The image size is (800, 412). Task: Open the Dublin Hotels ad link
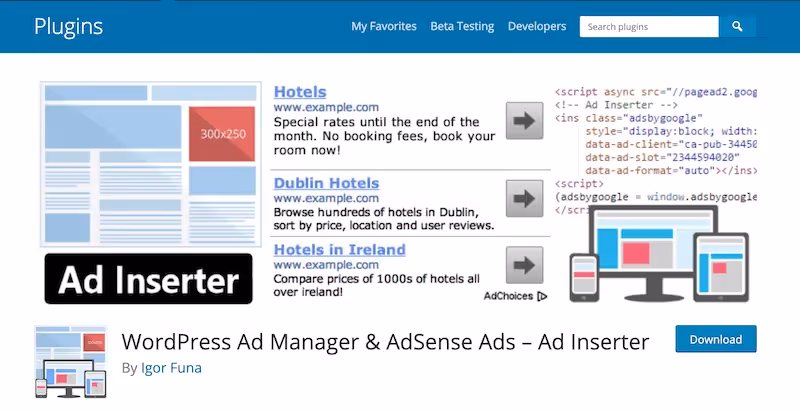click(x=326, y=183)
